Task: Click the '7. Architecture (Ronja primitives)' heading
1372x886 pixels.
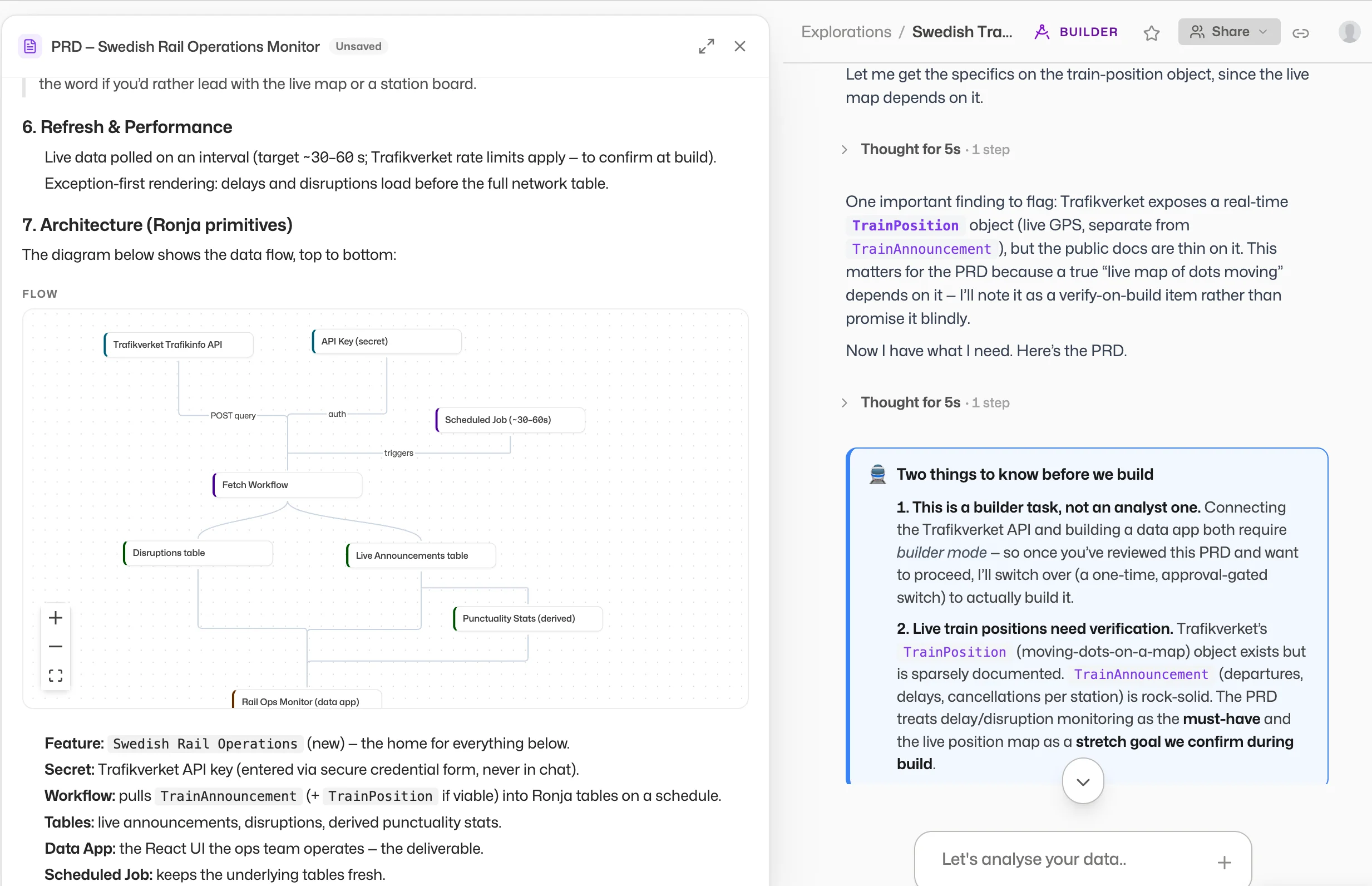Action: pyautogui.click(x=157, y=225)
